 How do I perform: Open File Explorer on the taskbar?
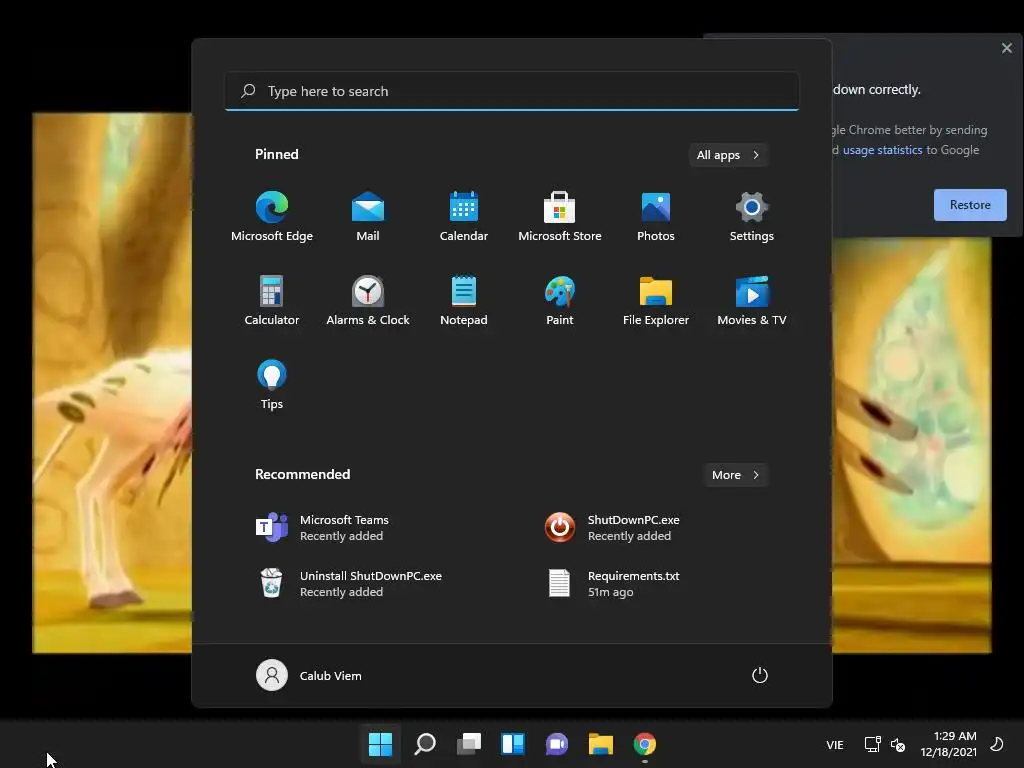(x=601, y=744)
